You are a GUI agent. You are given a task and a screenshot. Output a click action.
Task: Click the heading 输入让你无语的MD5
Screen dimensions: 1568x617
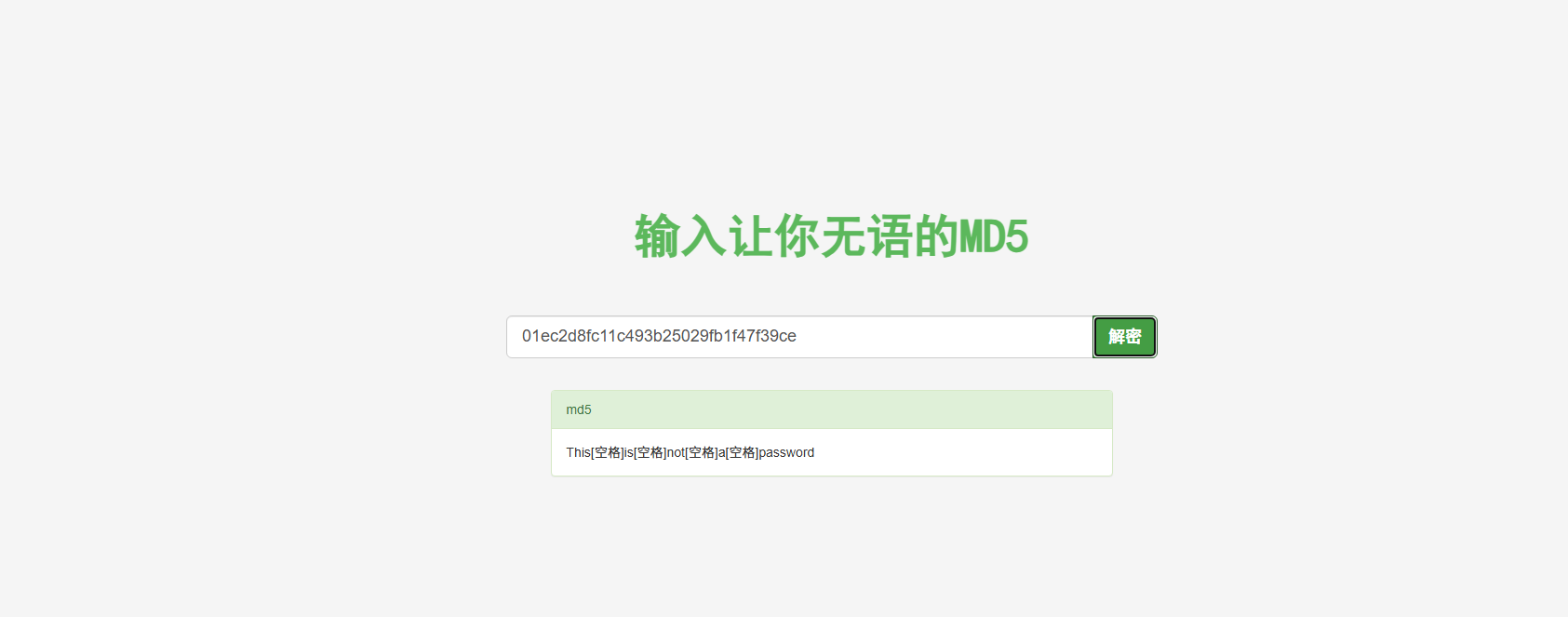point(832,236)
